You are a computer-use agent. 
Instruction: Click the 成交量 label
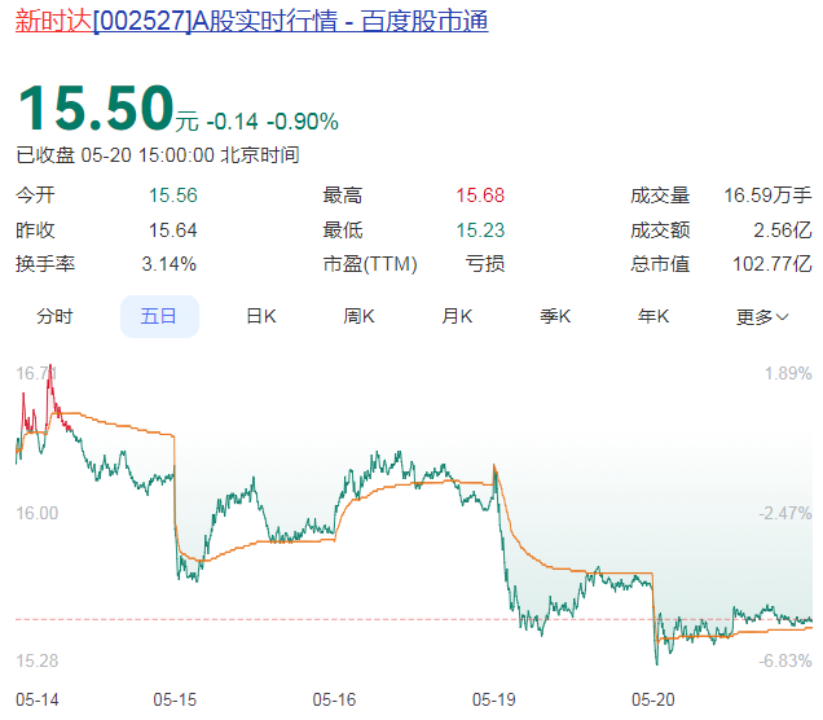coord(660,195)
